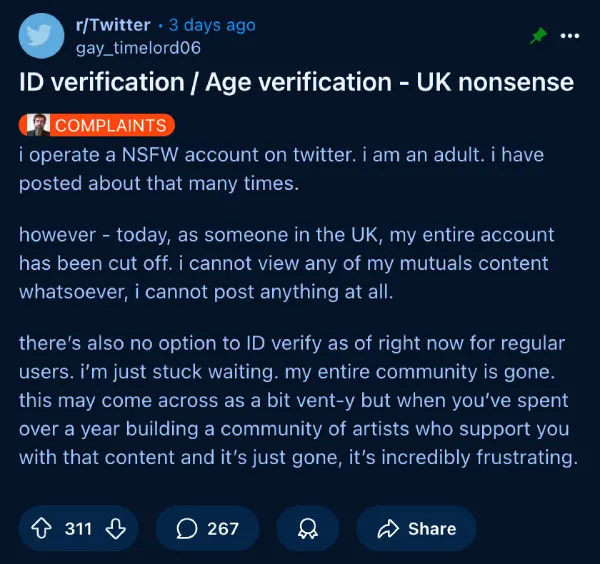Viewport: 600px width, 564px height.
Task: Click the 311 vote score
Action: tap(79, 528)
